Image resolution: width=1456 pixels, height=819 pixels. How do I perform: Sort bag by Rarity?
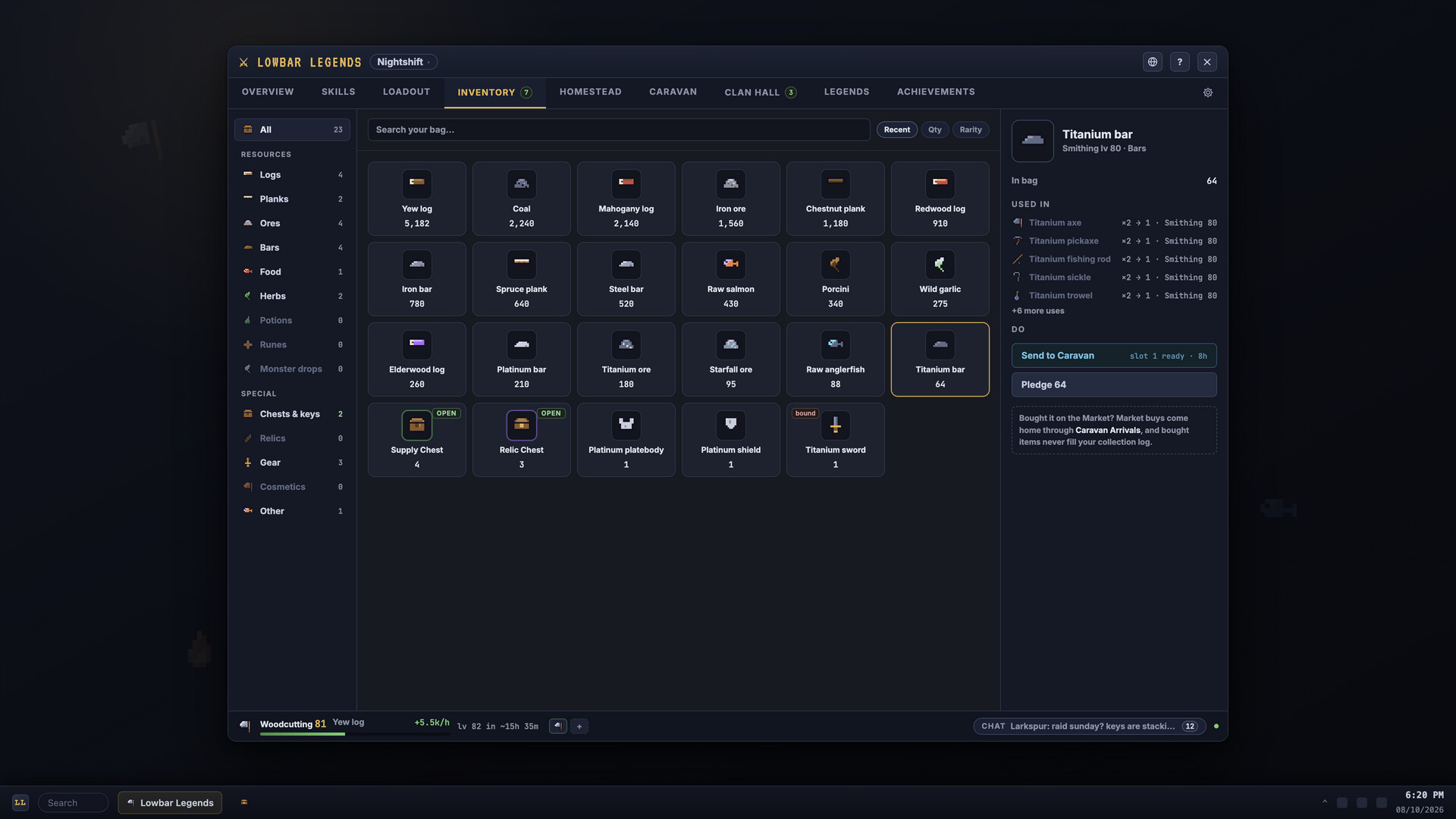971,130
